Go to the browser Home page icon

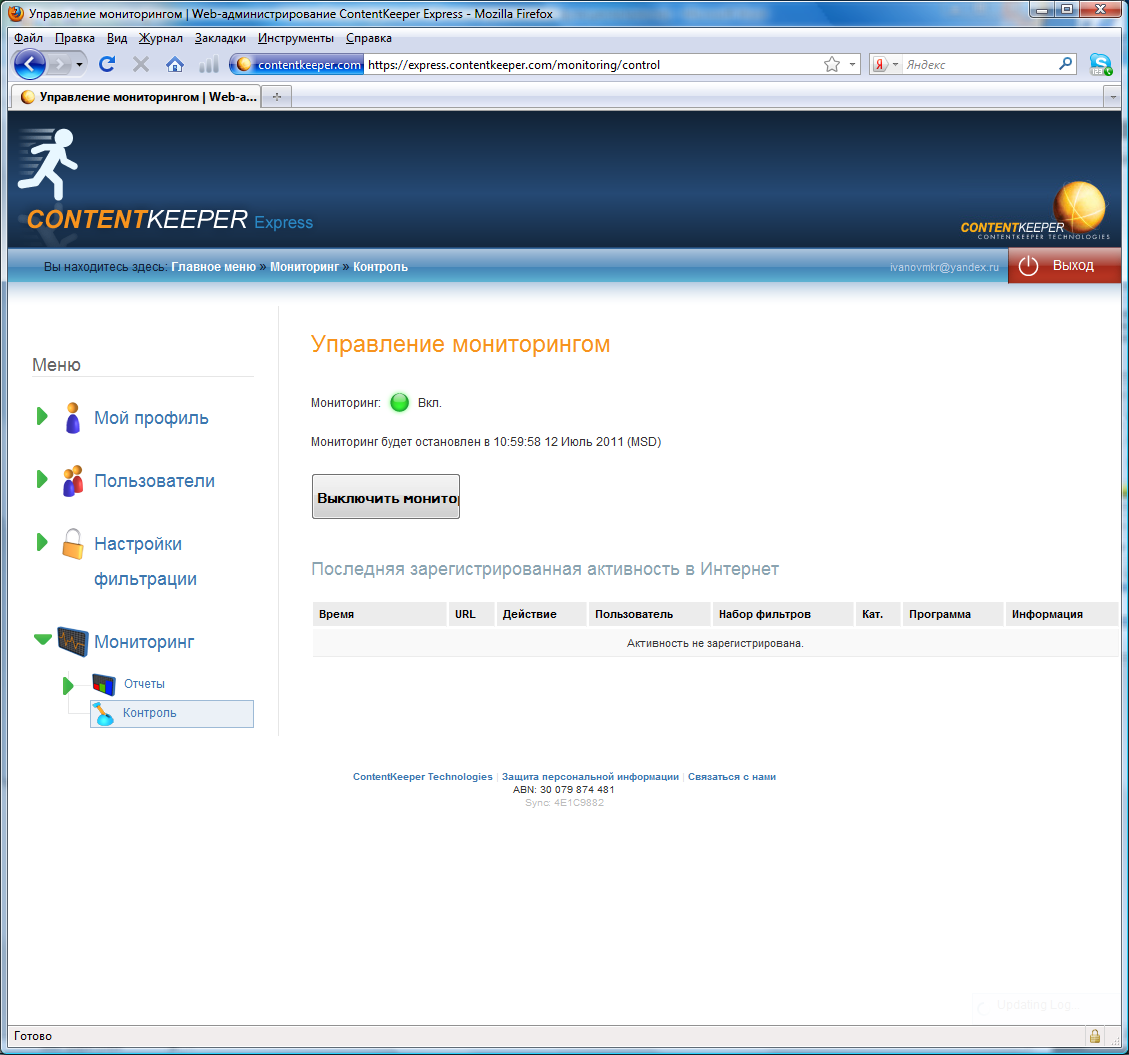tap(175, 65)
